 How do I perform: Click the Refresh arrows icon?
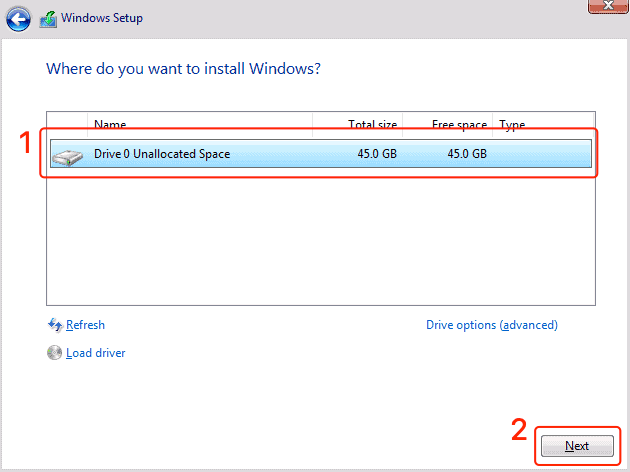click(x=55, y=325)
